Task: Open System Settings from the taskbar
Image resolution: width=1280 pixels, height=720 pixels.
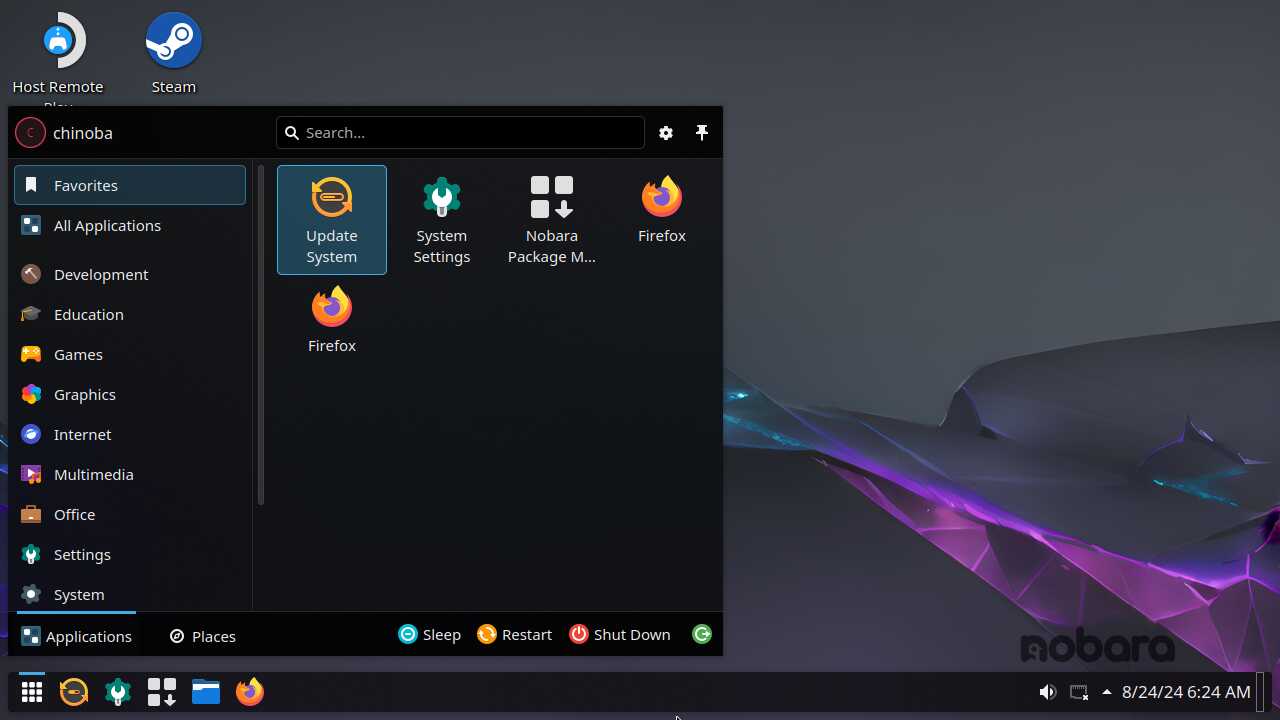Action: tap(118, 691)
